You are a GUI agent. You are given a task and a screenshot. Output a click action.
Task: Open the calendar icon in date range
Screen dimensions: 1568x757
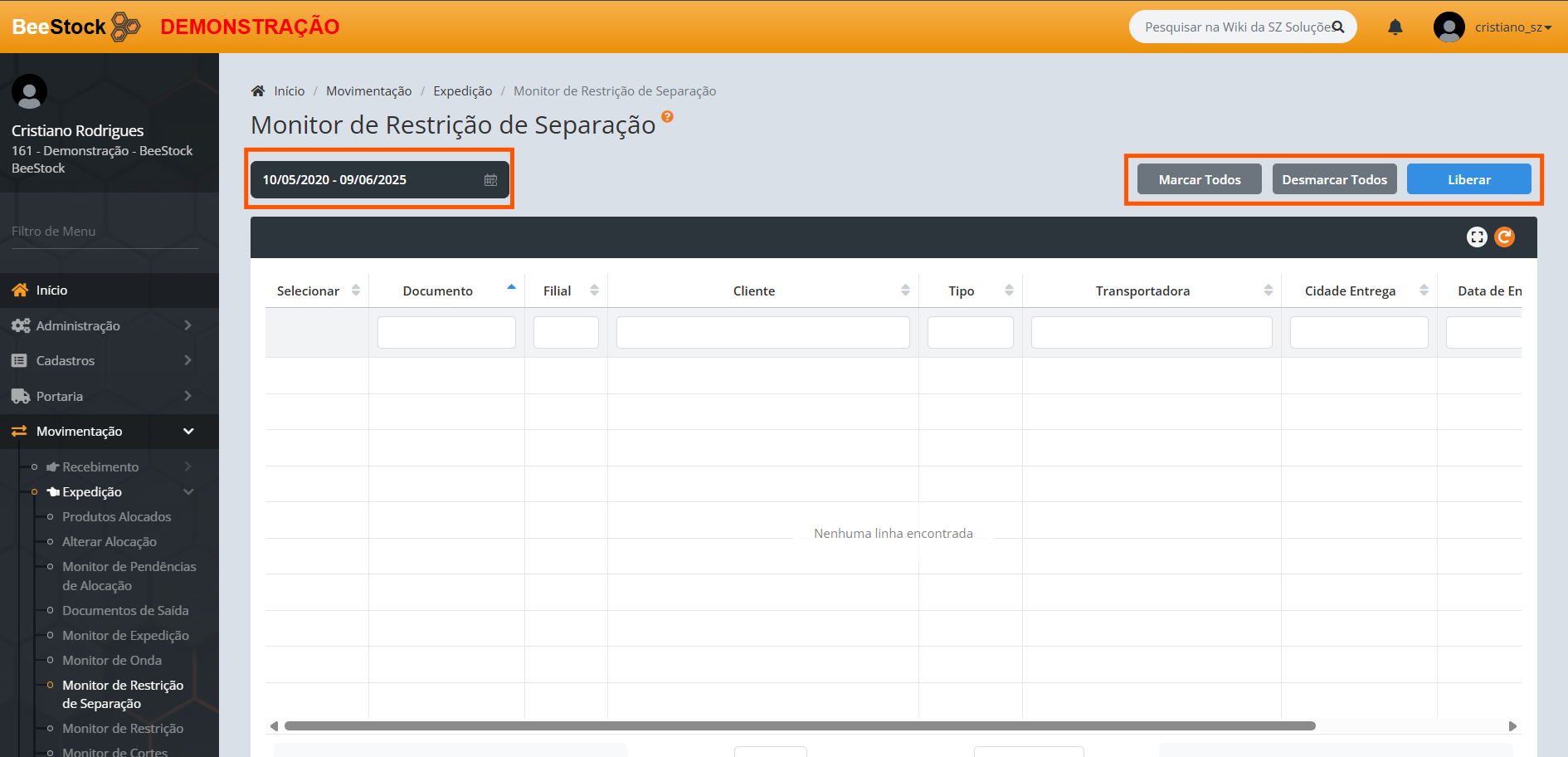click(x=490, y=180)
